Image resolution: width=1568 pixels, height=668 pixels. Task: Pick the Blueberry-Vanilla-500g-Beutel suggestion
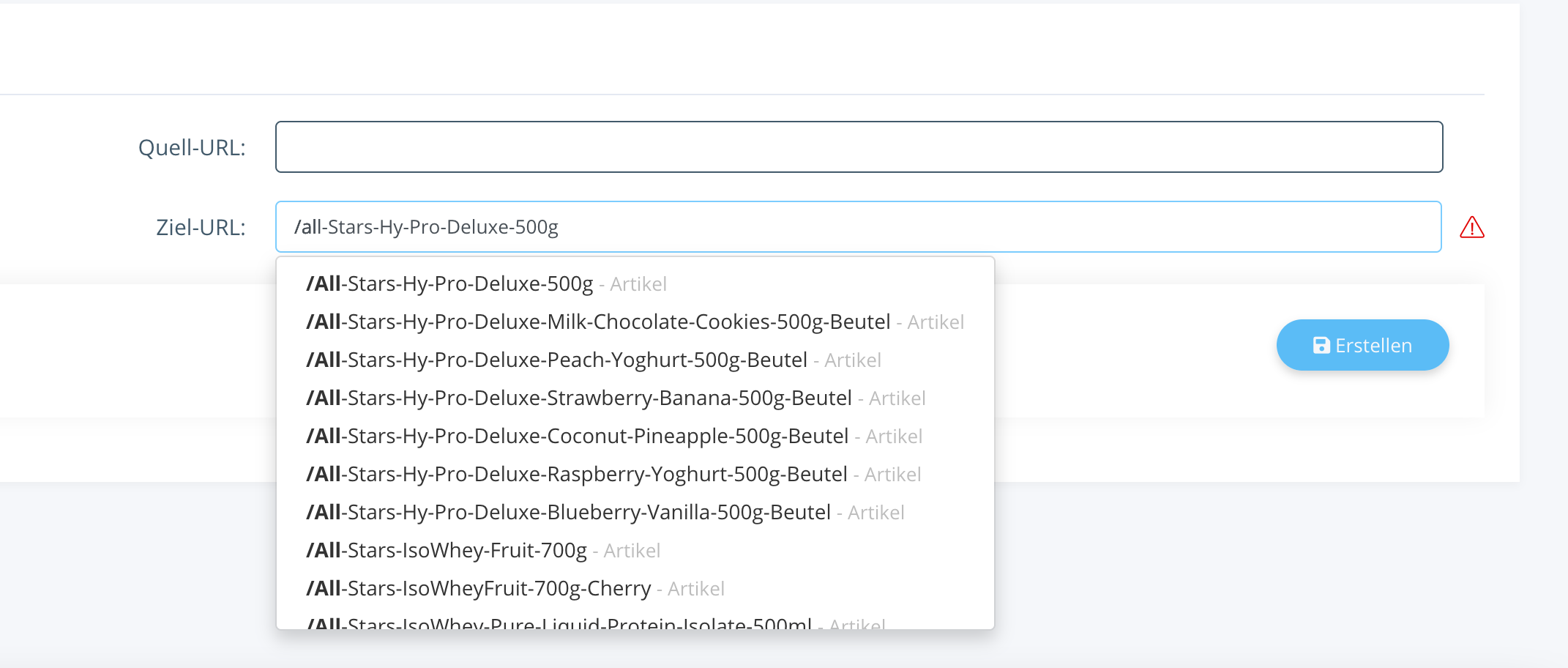click(635, 513)
